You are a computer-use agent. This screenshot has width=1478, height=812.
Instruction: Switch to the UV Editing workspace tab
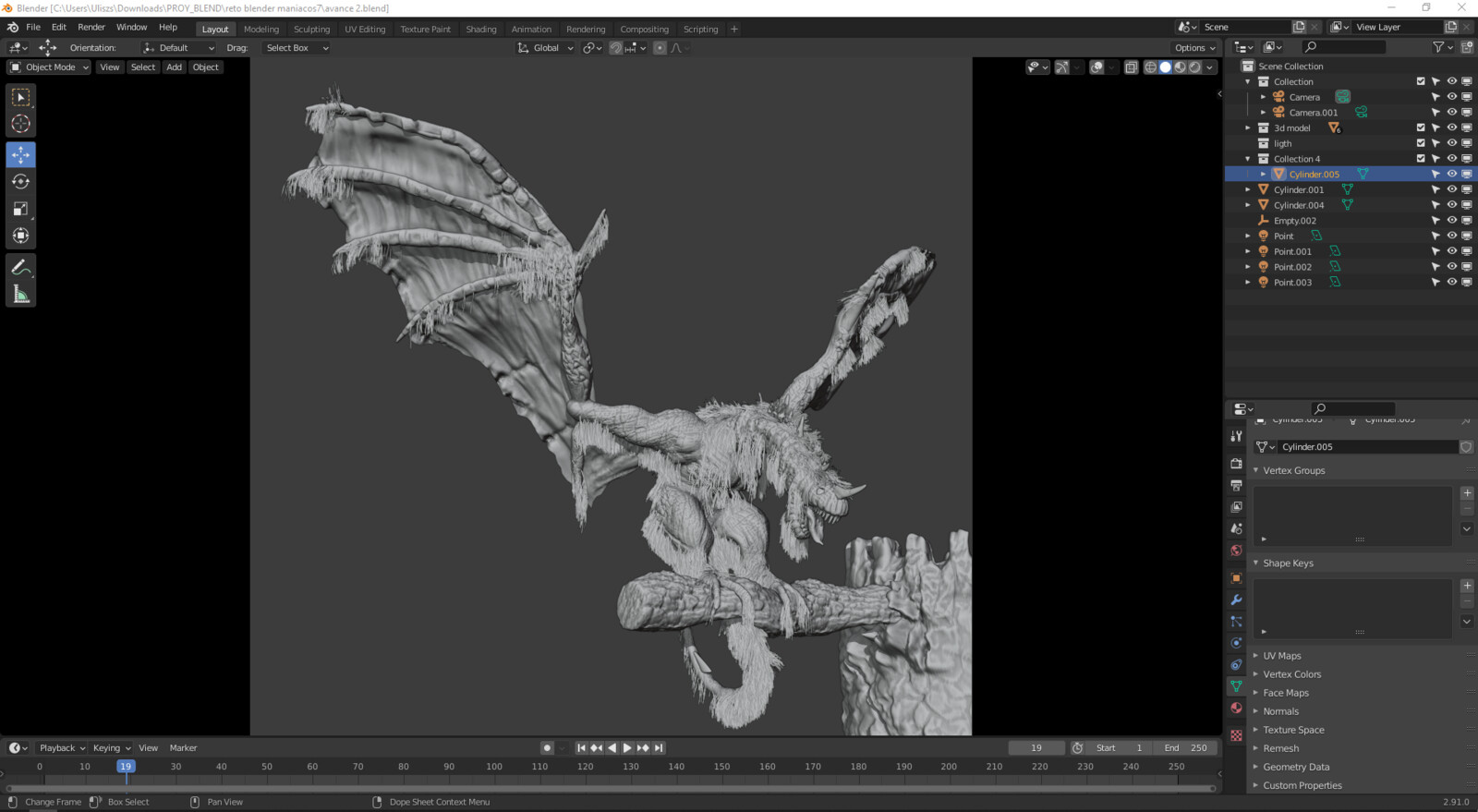(365, 30)
